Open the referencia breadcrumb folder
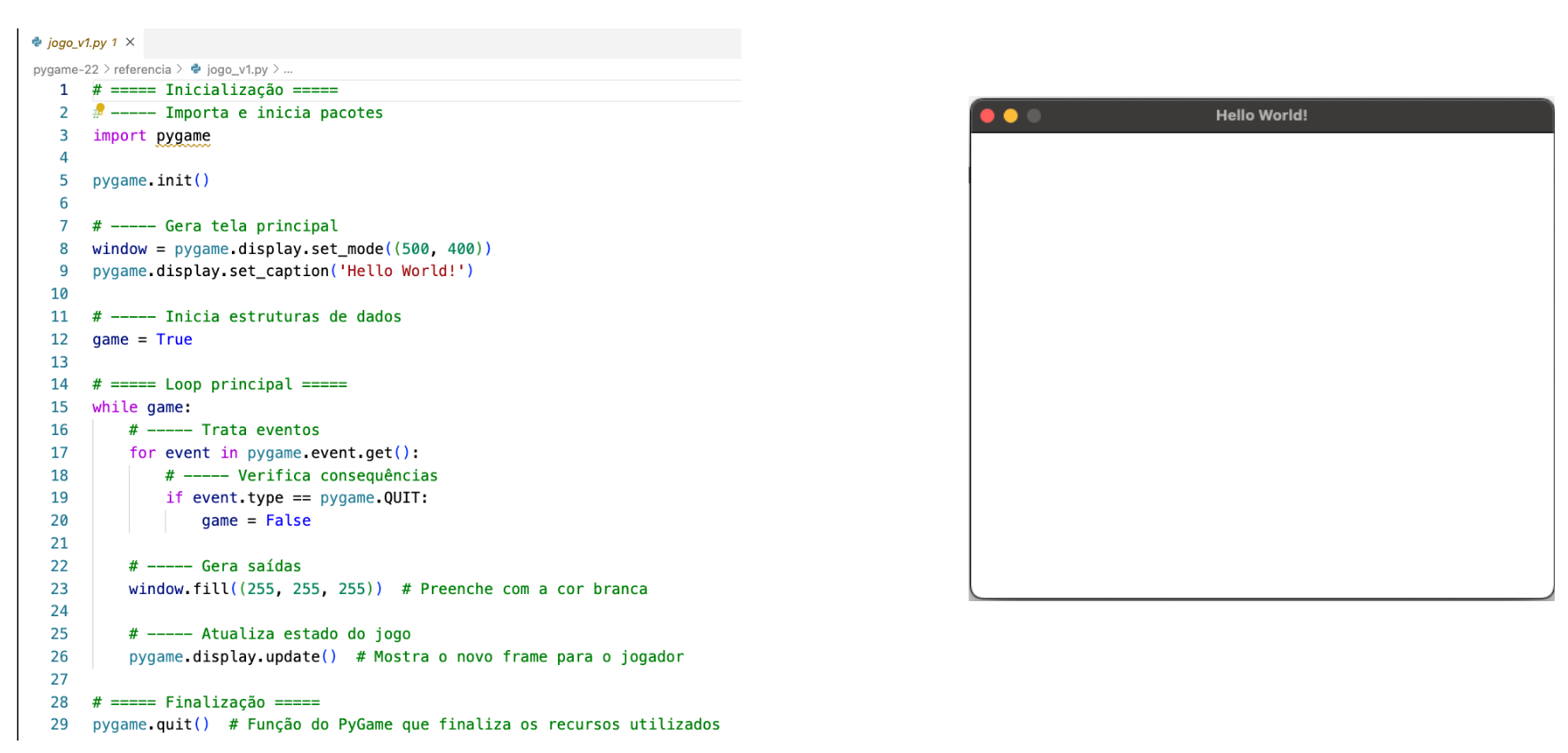This screenshot has width=1568, height=753. click(x=142, y=69)
